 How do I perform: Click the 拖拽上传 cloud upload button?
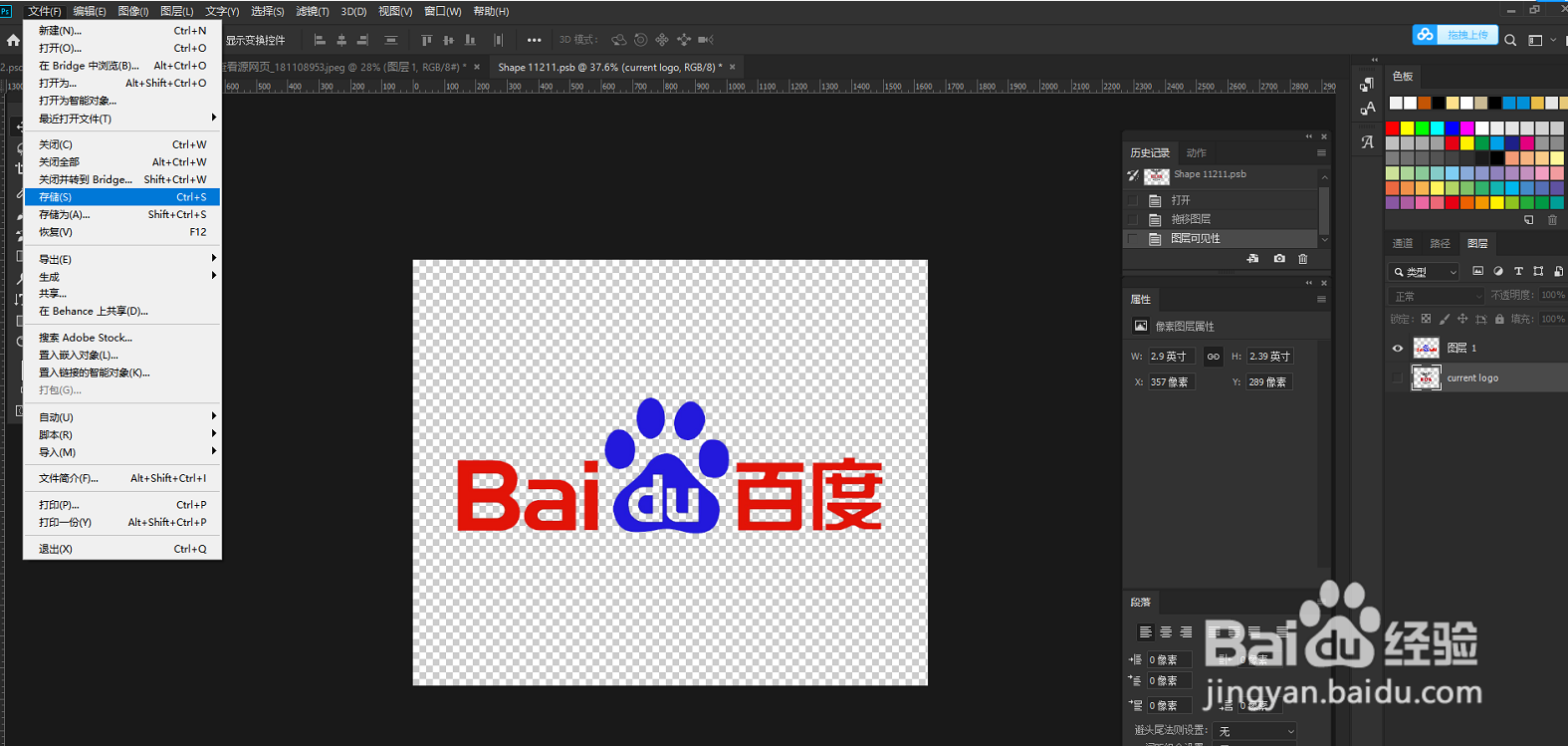point(1456,35)
